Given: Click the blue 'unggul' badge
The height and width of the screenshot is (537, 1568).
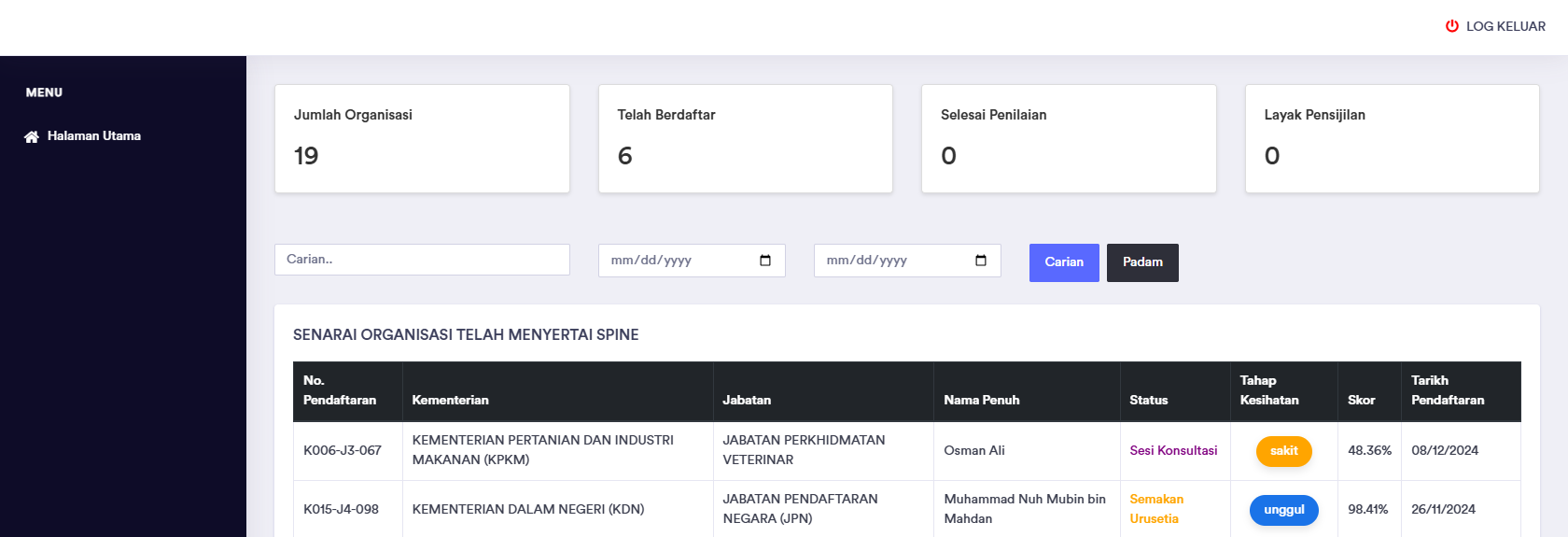Looking at the screenshot, I should (x=1283, y=510).
